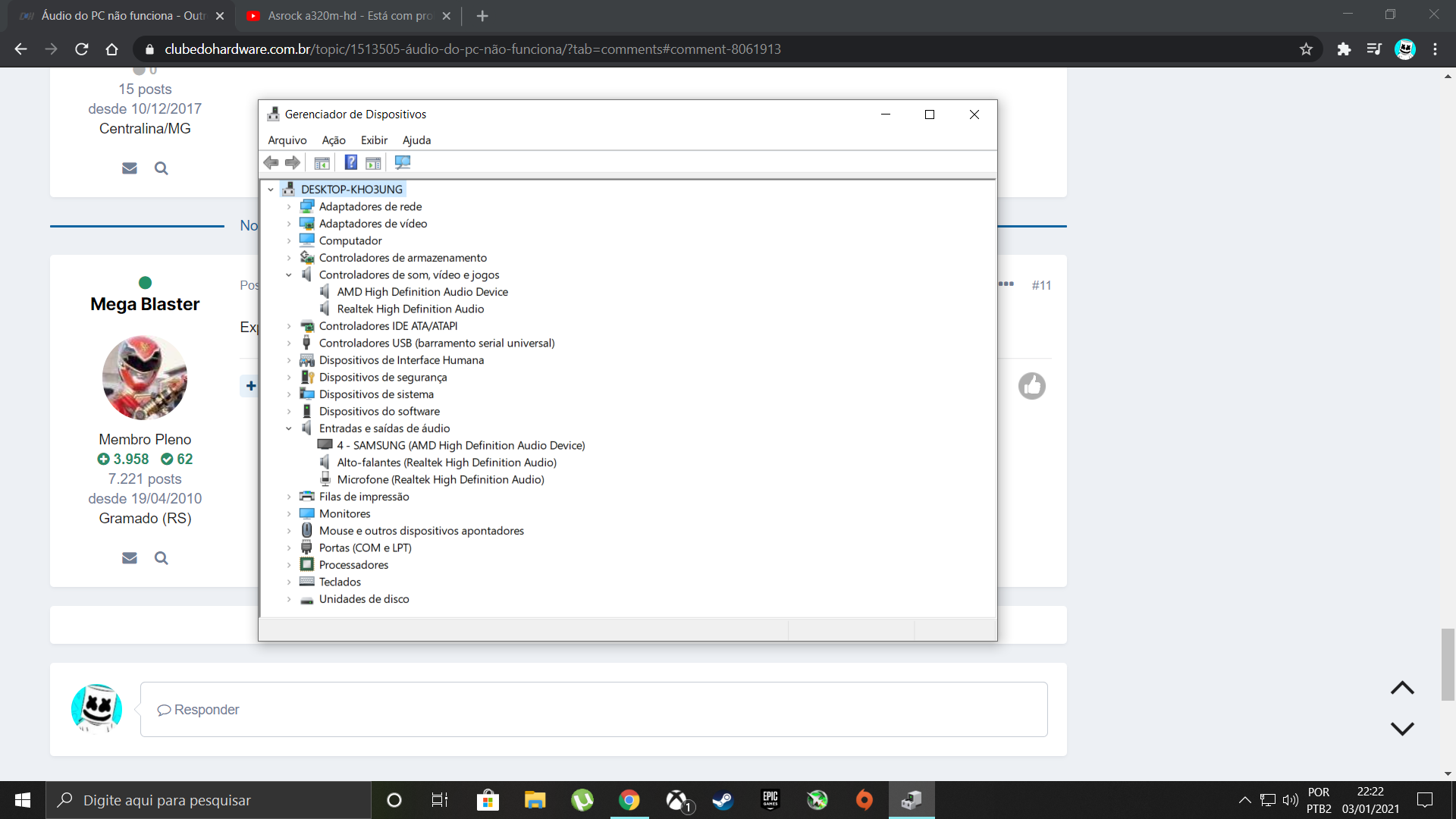Click Mega Blaster avatar picture
This screenshot has height=819, width=1456.
pyautogui.click(x=145, y=378)
